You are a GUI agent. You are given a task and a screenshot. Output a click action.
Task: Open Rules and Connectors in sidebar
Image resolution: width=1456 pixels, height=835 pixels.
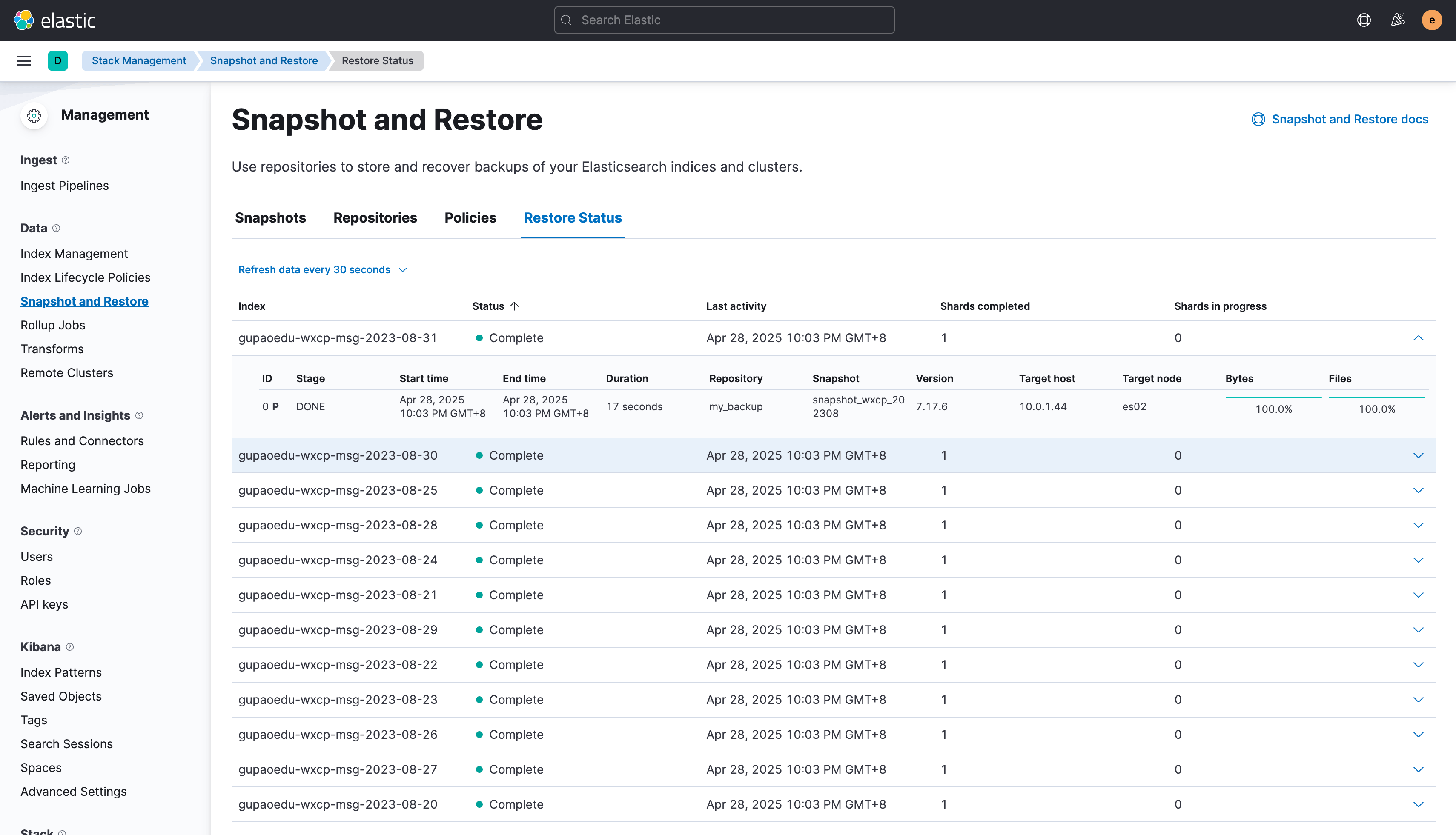(82, 441)
